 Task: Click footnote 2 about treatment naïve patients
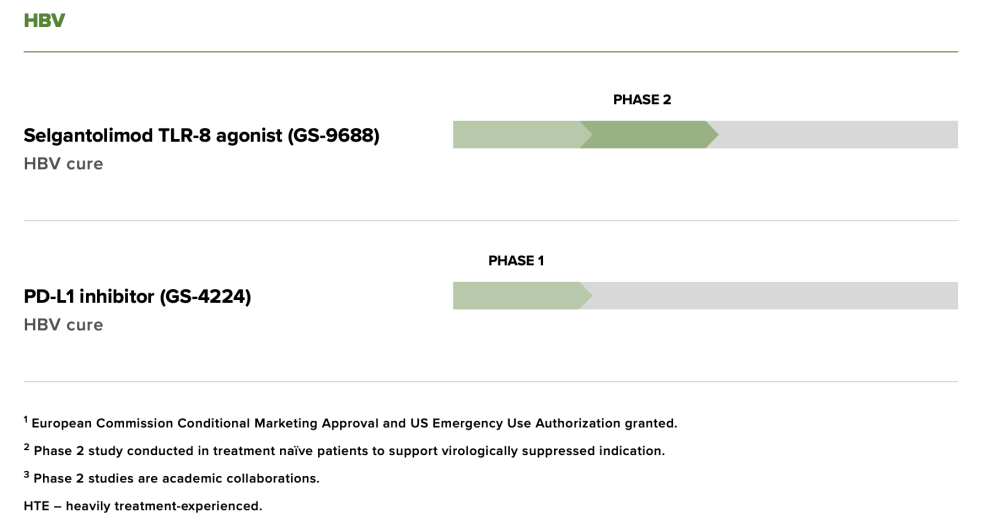click(x=344, y=450)
